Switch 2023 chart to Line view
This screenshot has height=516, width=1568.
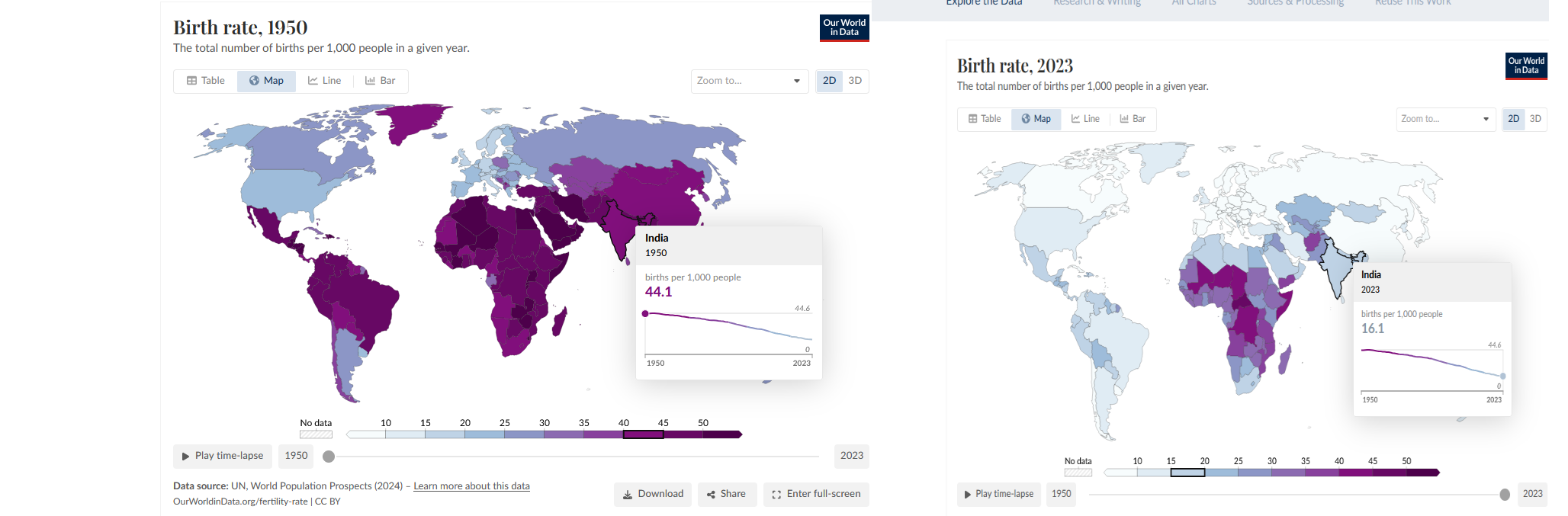(1085, 119)
